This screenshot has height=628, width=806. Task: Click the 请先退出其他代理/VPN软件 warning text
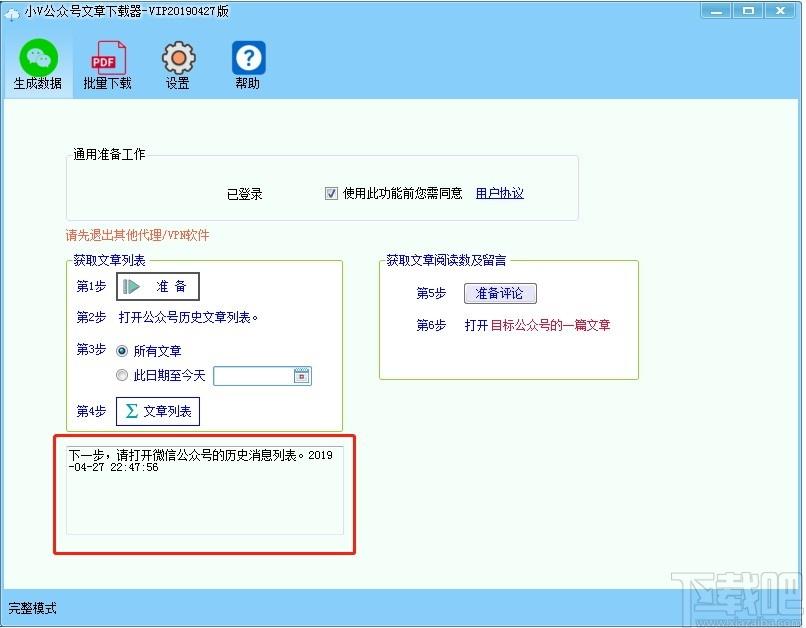click(x=138, y=235)
